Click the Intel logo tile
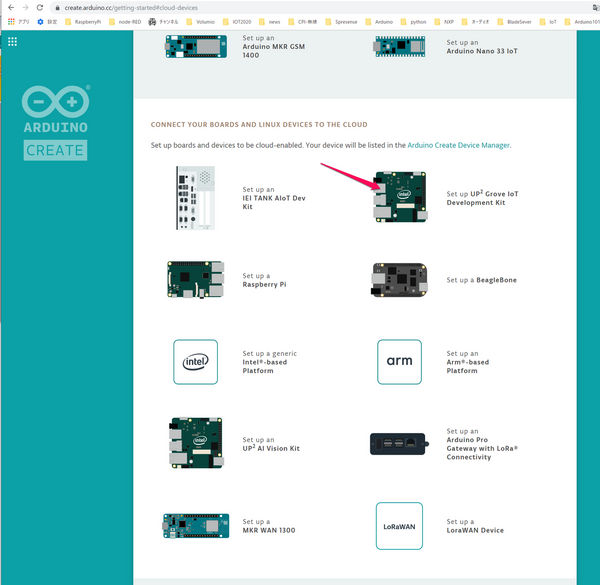 (196, 362)
